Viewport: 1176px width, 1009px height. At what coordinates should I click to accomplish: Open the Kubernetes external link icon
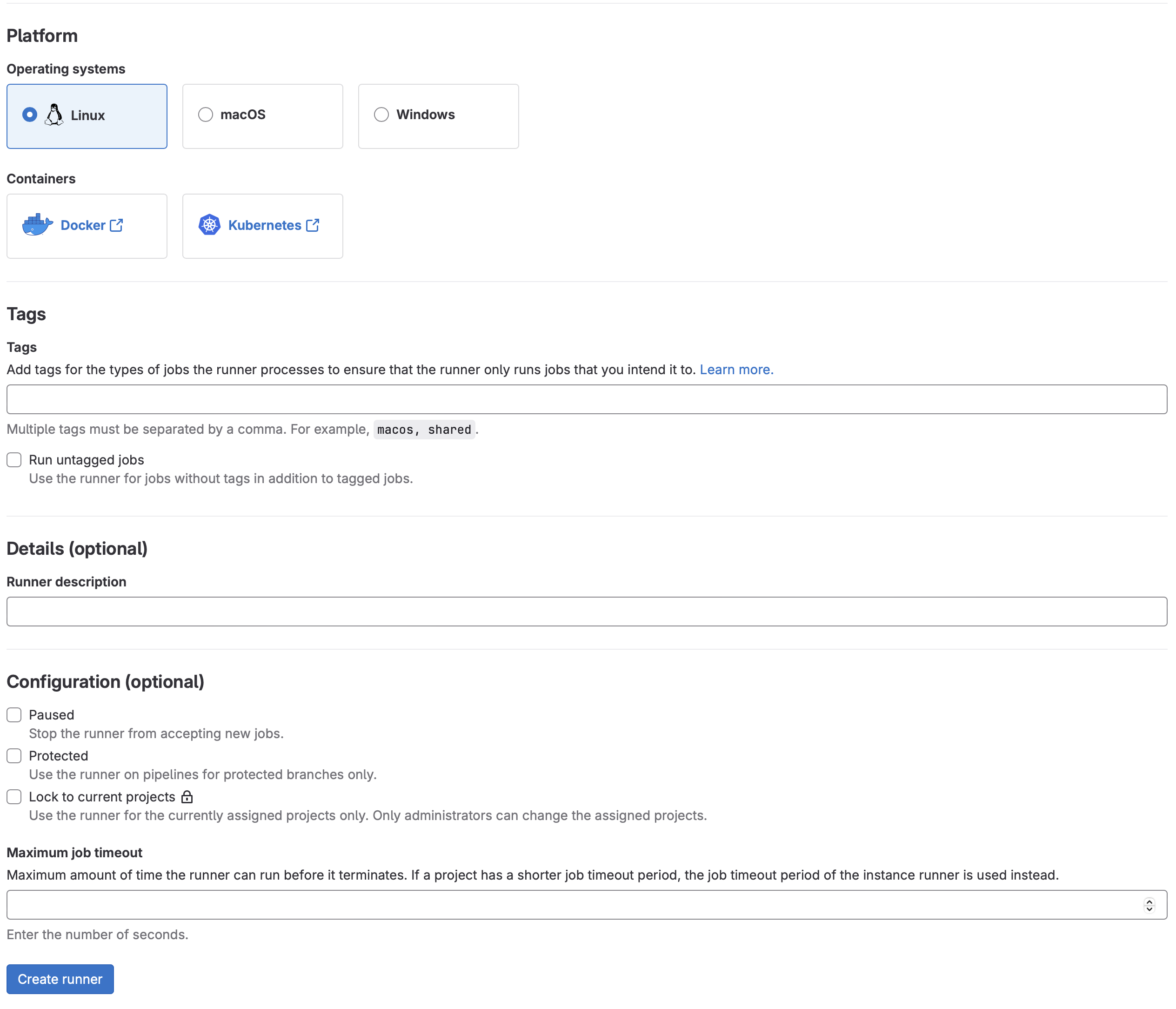313,224
